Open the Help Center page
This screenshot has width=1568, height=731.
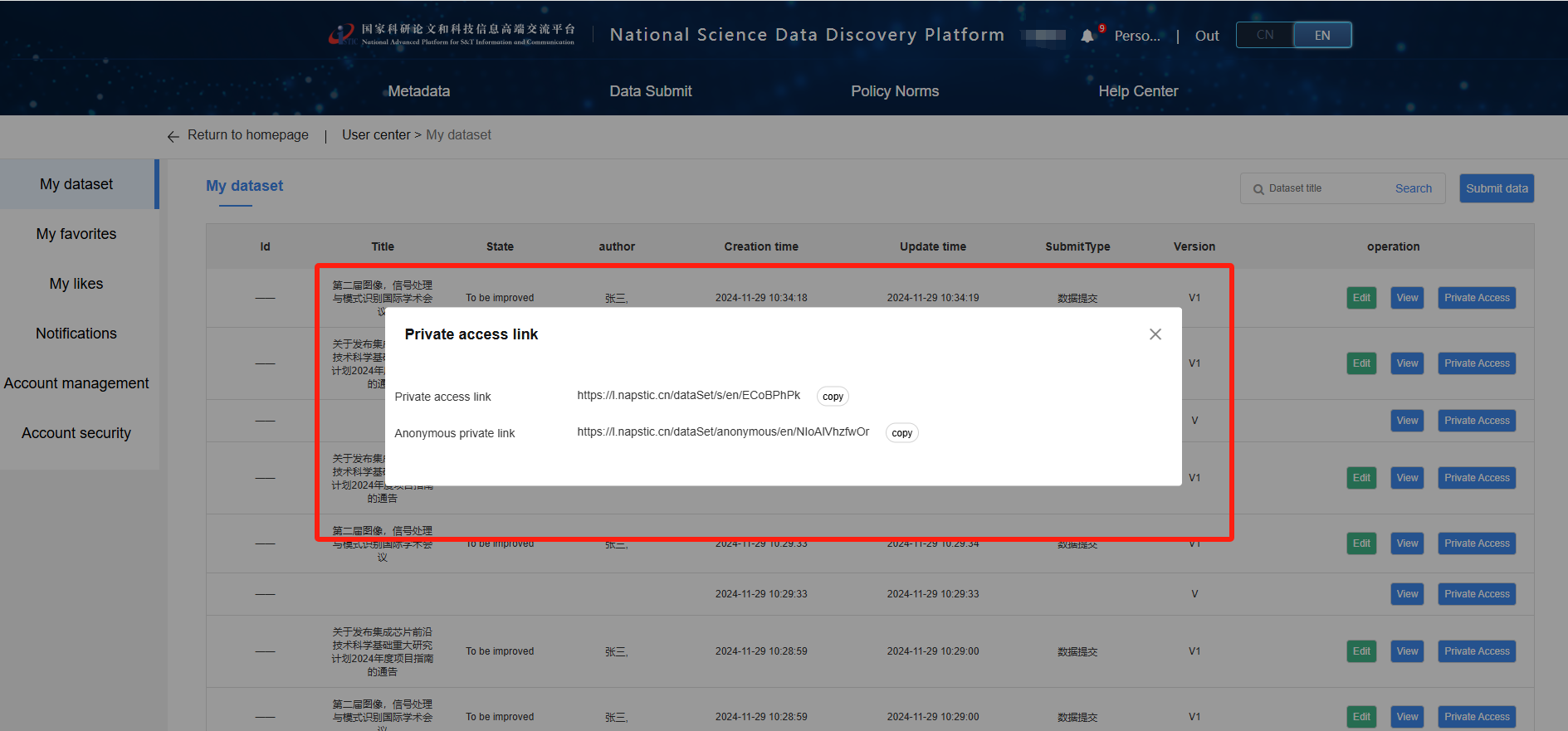[x=1138, y=91]
